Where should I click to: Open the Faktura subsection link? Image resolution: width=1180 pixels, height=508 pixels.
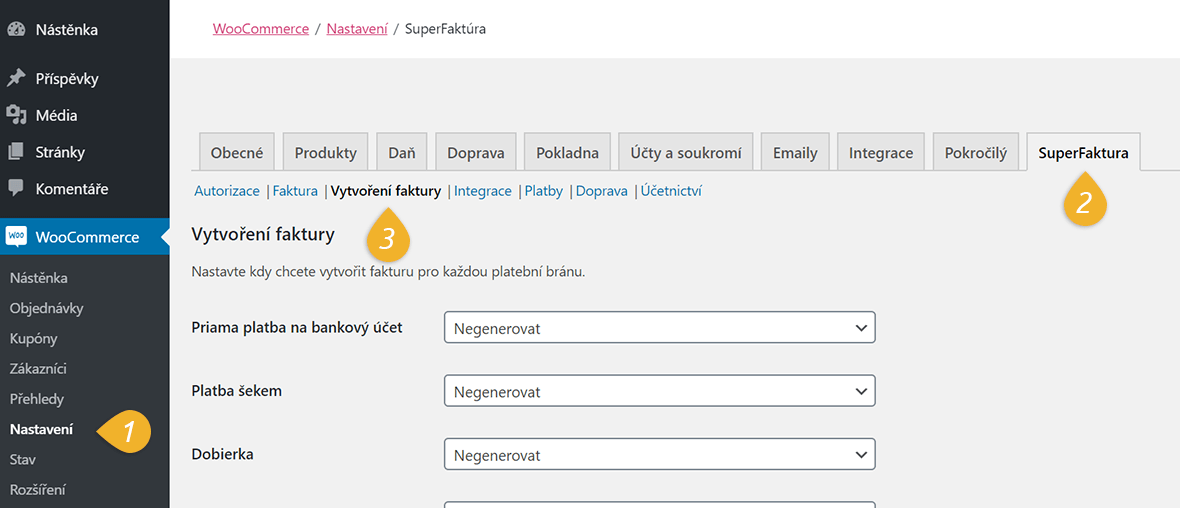click(295, 191)
